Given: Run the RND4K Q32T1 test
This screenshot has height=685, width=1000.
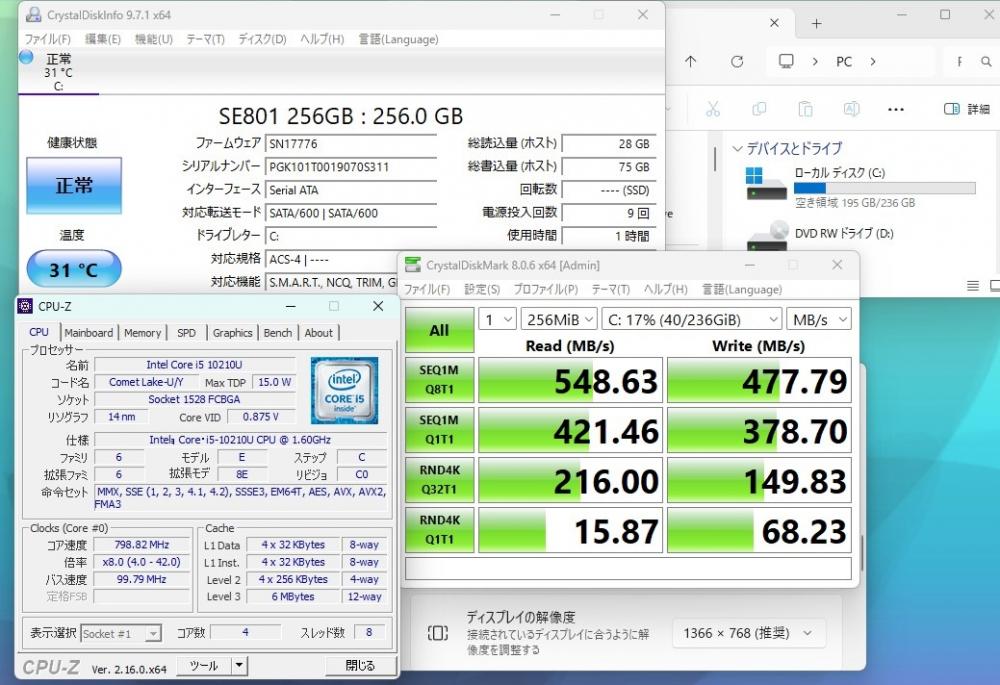Looking at the screenshot, I should (x=439, y=480).
